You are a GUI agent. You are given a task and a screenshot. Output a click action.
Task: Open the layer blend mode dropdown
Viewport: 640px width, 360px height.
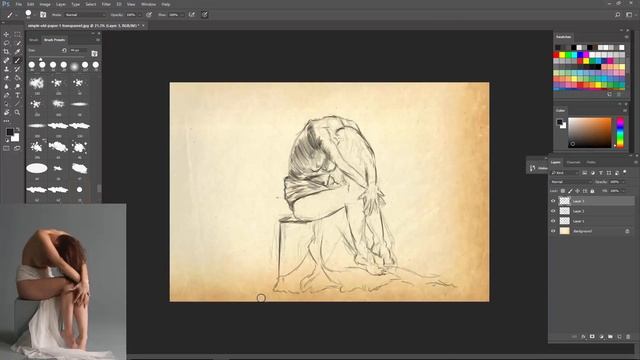571,182
